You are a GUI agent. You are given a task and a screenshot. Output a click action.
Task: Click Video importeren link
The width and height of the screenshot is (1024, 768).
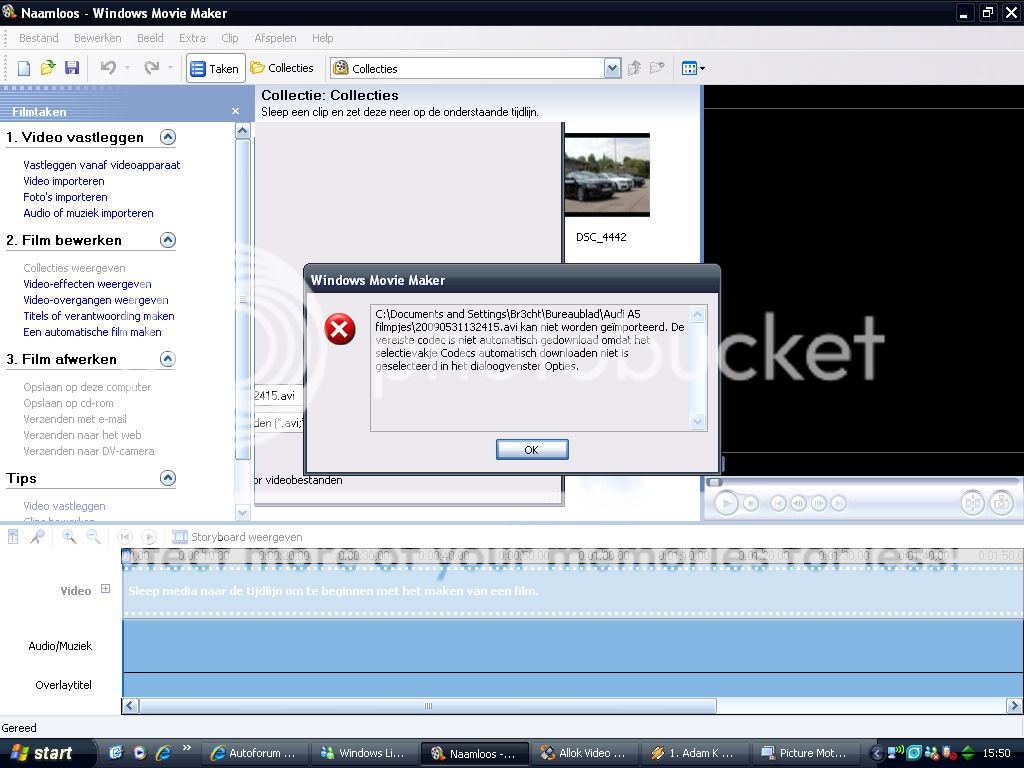[64, 181]
